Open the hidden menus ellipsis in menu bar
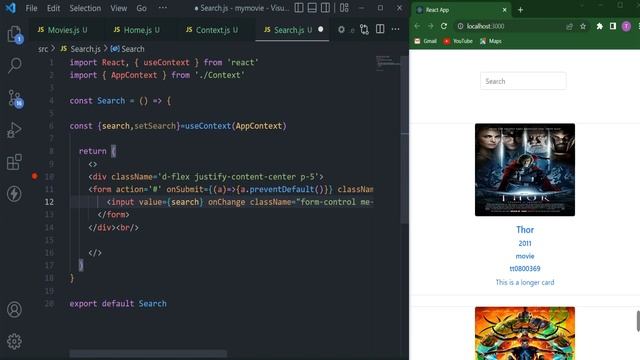The image size is (640, 360). (162, 8)
